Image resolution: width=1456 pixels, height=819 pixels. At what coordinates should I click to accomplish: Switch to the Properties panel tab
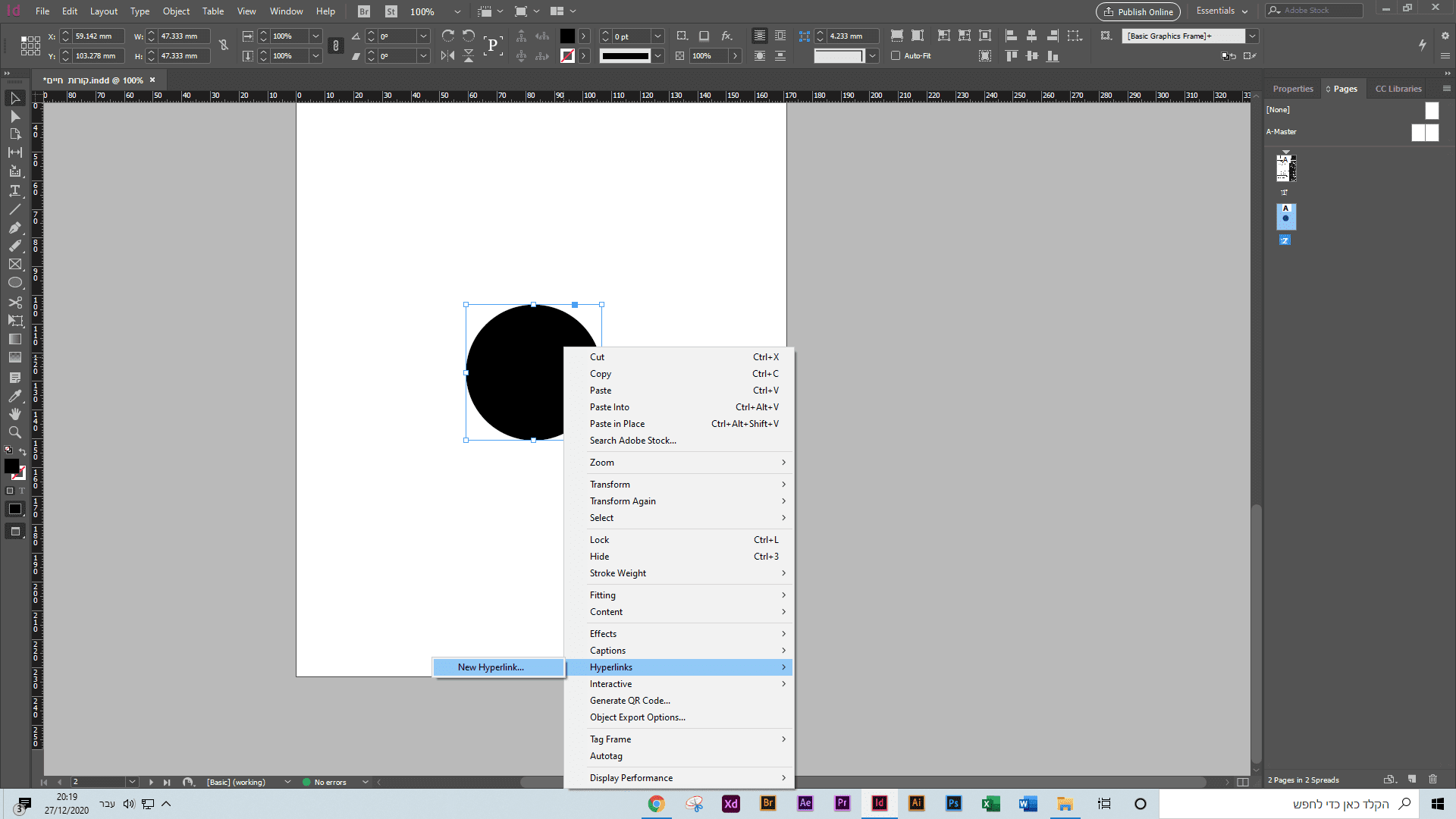coord(1292,89)
